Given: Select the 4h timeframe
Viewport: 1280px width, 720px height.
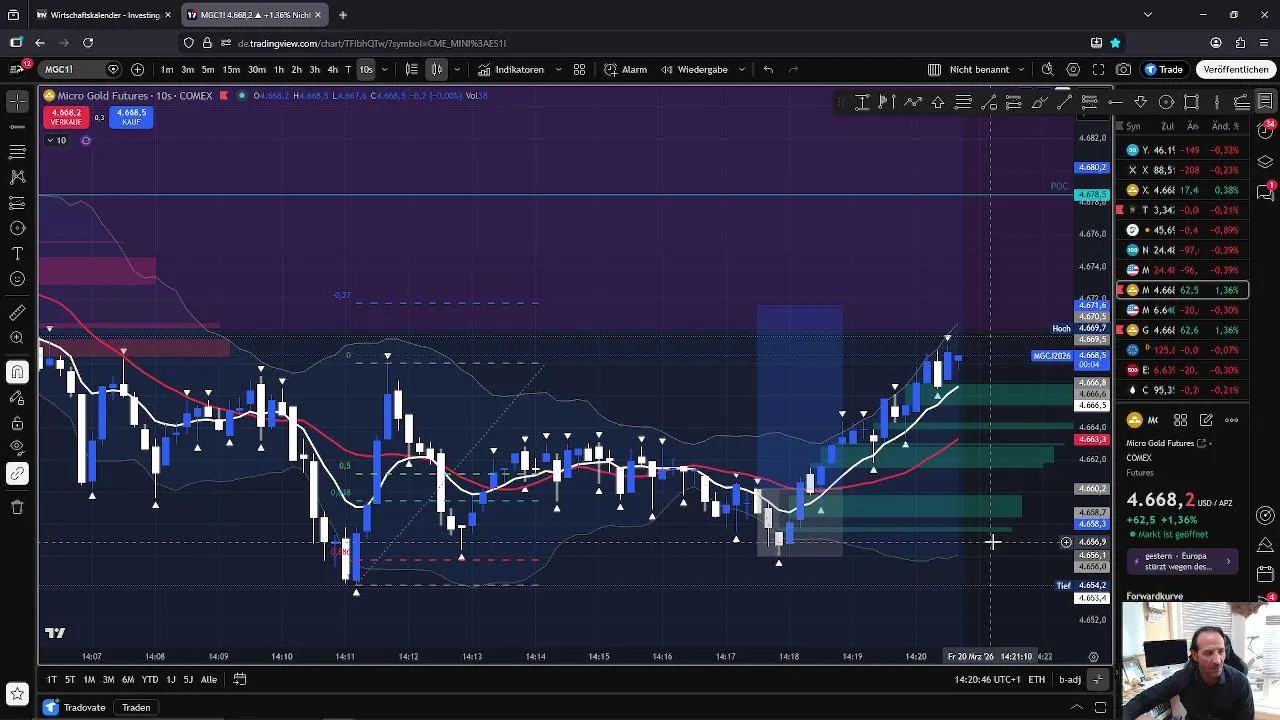Looking at the screenshot, I should [332, 69].
